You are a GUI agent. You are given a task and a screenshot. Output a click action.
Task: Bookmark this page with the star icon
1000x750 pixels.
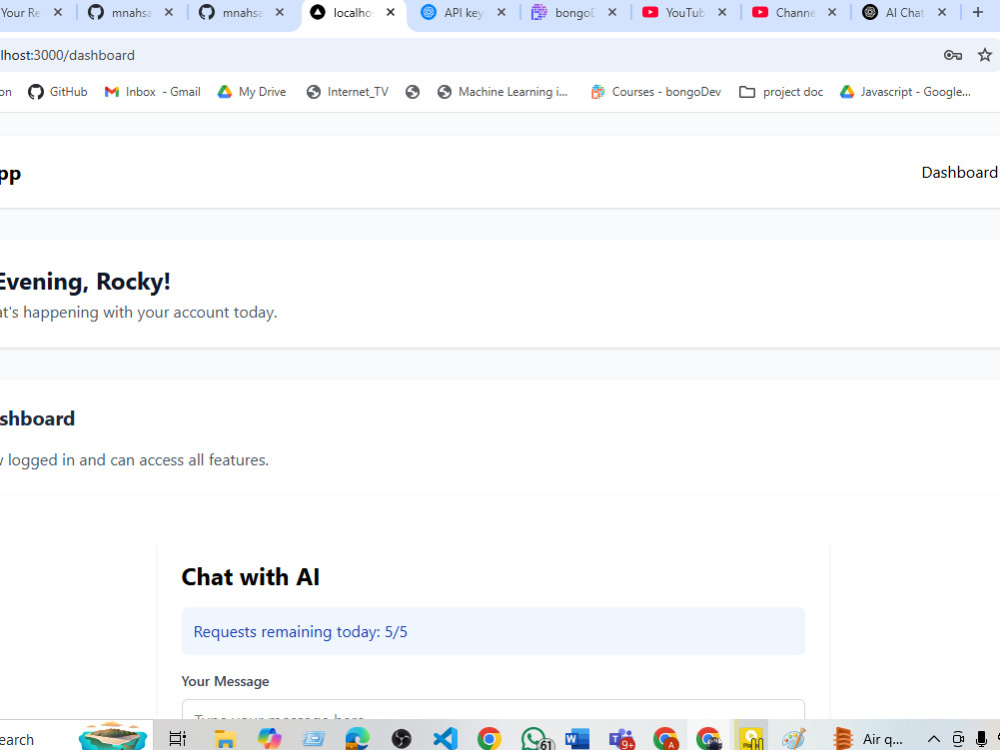(x=985, y=55)
